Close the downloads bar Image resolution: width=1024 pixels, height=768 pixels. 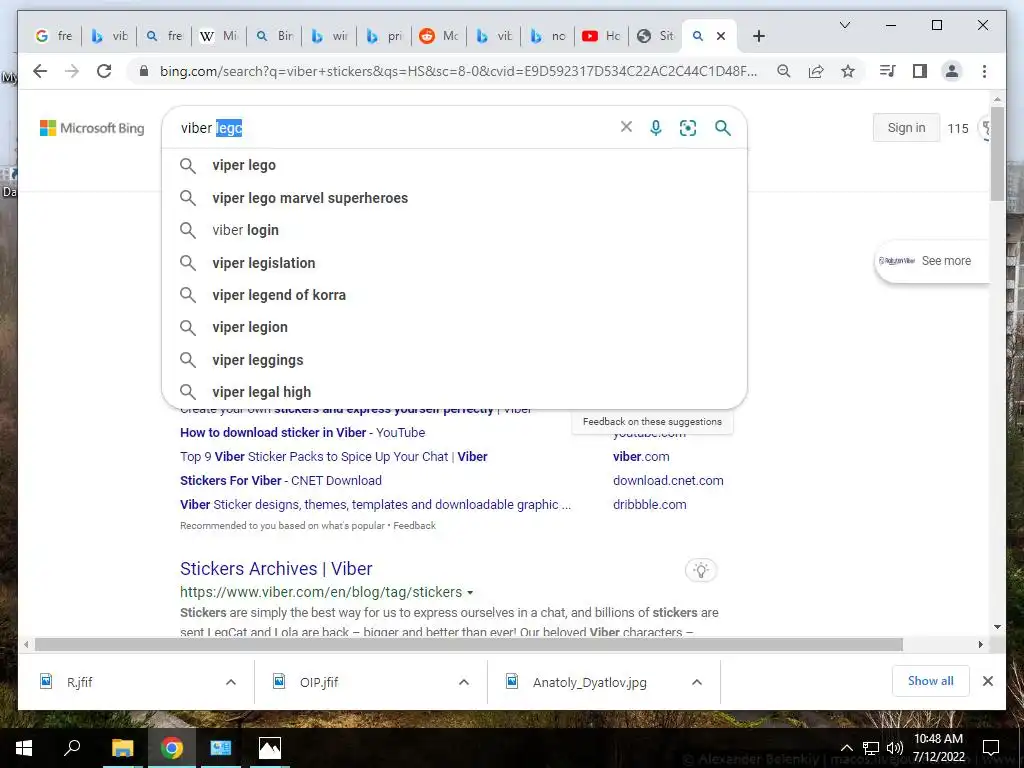(988, 681)
